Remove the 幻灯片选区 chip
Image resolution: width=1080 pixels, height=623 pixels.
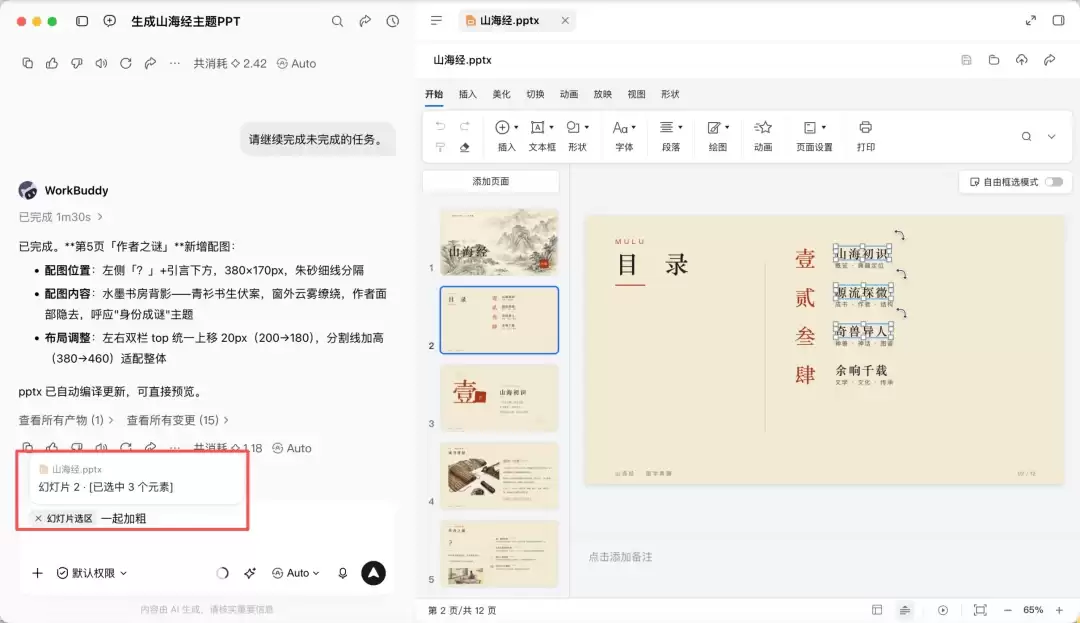pos(39,518)
